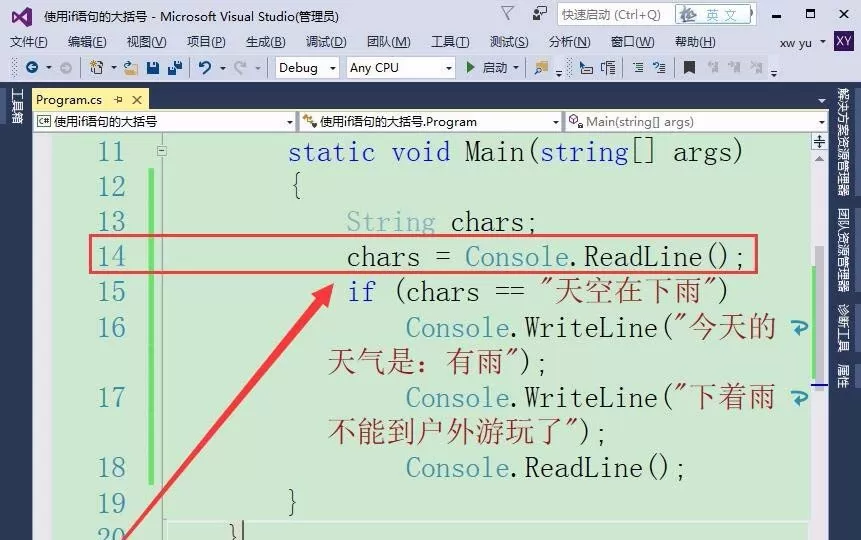
Task: Click the New Project toolbar icon
Action: 97,68
